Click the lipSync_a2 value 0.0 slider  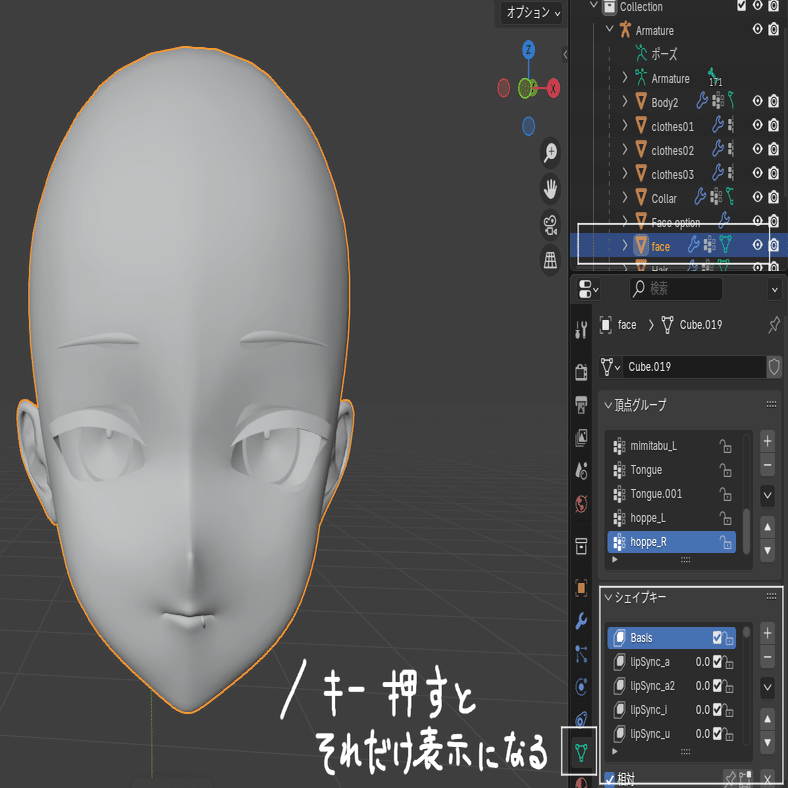702,685
